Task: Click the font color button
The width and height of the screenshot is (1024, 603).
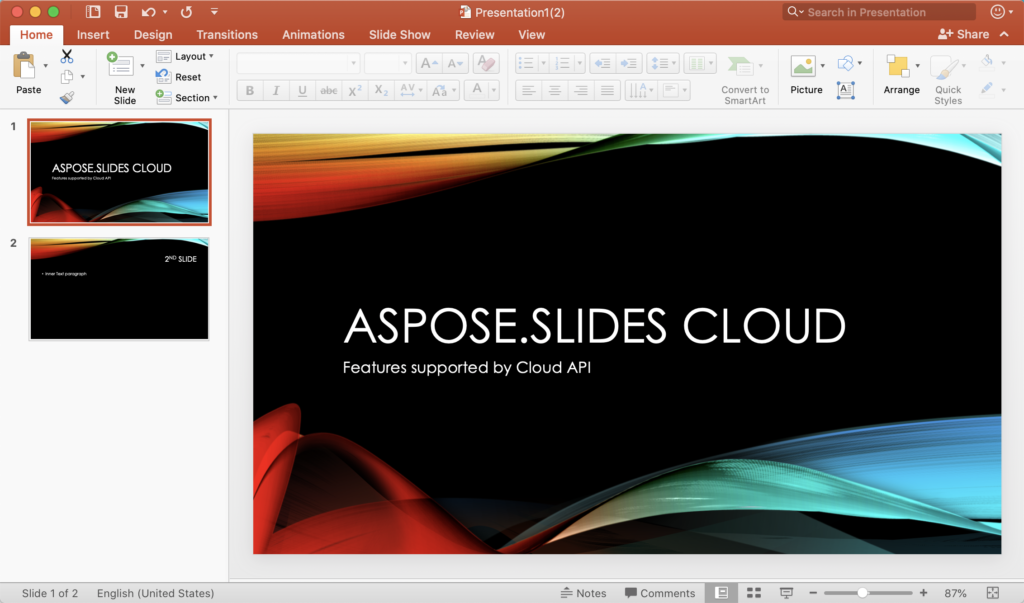Action: [477, 90]
